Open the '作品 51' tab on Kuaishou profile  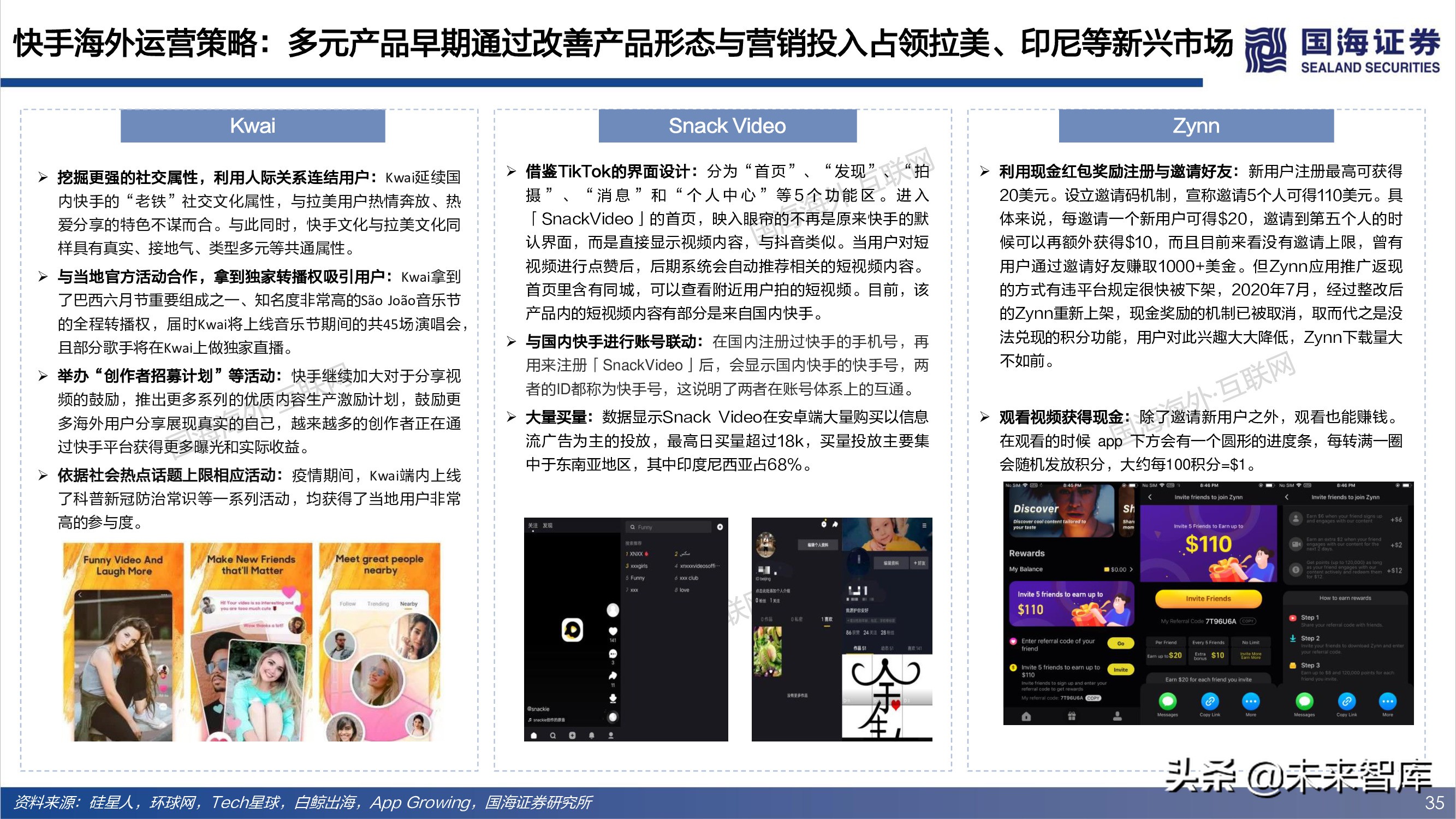[x=860, y=648]
